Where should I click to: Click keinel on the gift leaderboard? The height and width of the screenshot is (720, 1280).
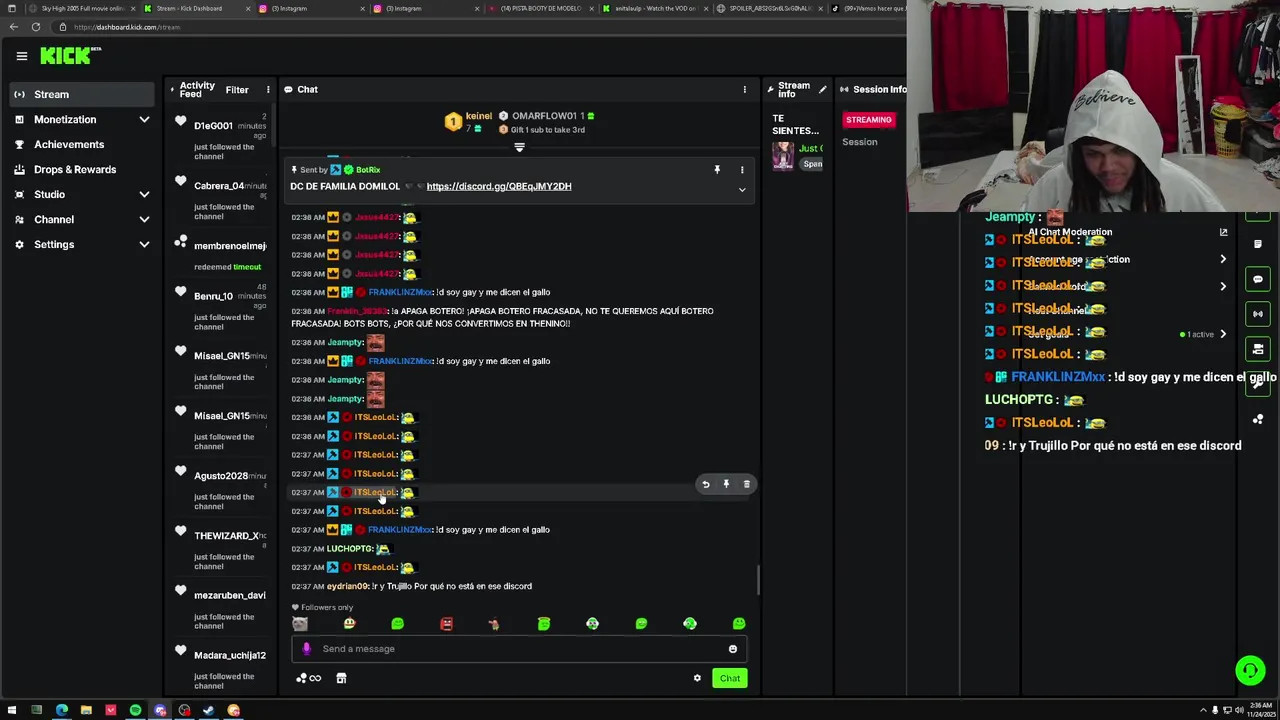479,116
